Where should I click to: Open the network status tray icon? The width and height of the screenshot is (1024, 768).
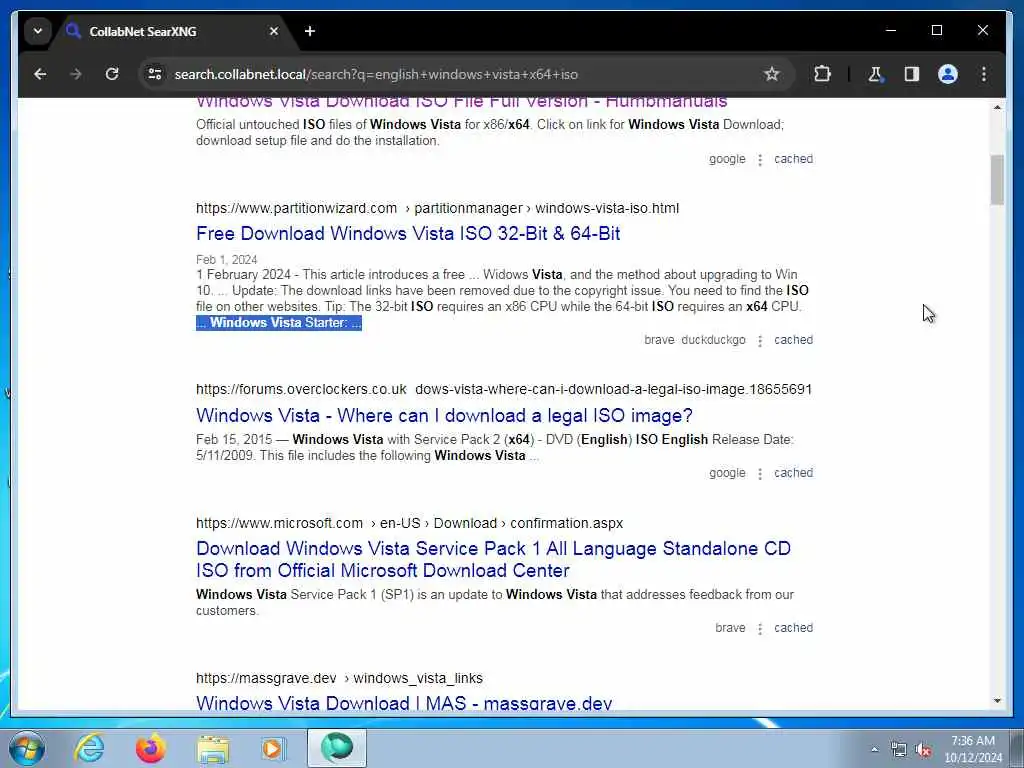(899, 750)
